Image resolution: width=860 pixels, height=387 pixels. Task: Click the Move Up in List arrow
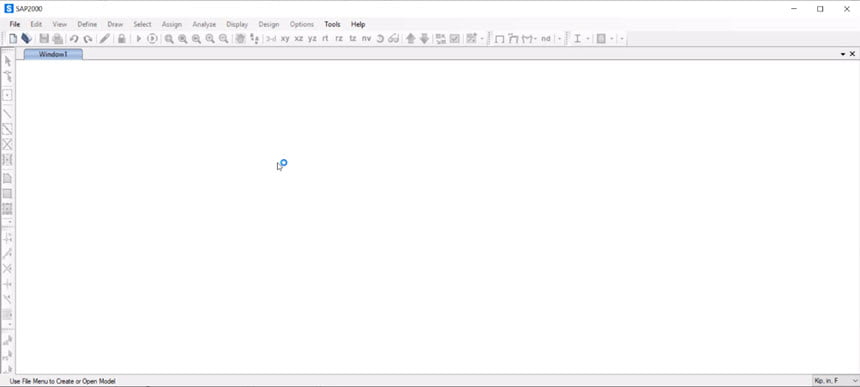pos(411,39)
